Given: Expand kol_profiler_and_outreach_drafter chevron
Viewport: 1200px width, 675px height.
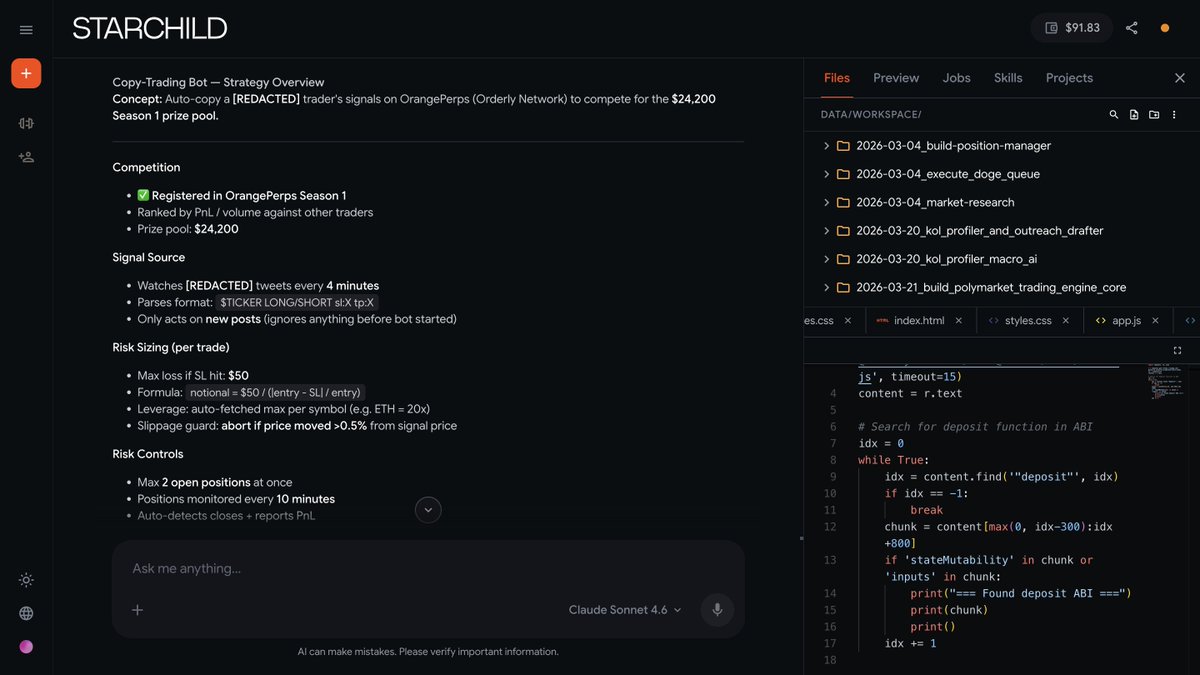Looking at the screenshot, I should [826, 231].
